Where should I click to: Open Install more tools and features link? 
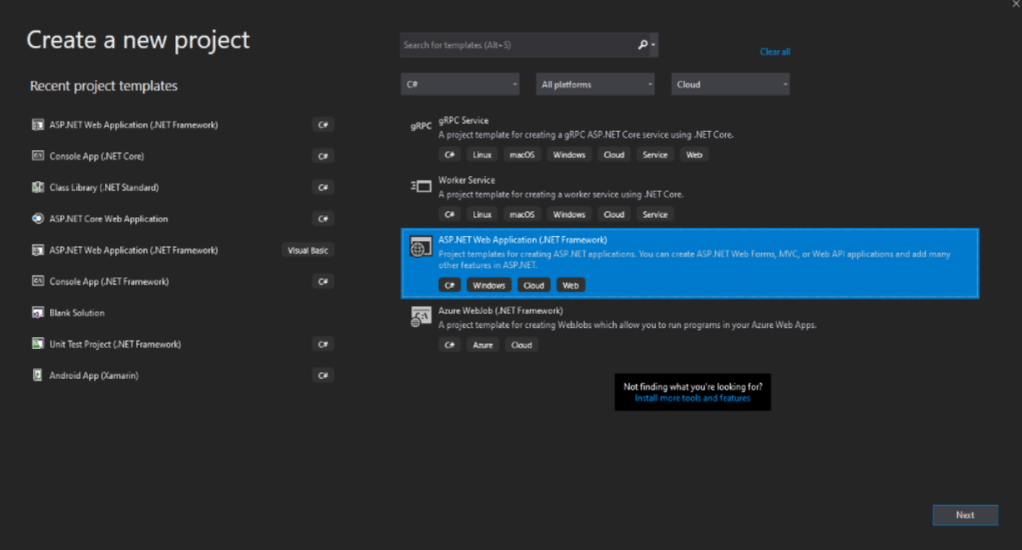tap(692, 398)
